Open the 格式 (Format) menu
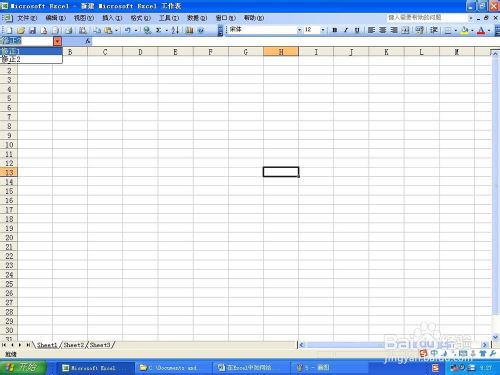500x375 pixels. click(x=141, y=18)
